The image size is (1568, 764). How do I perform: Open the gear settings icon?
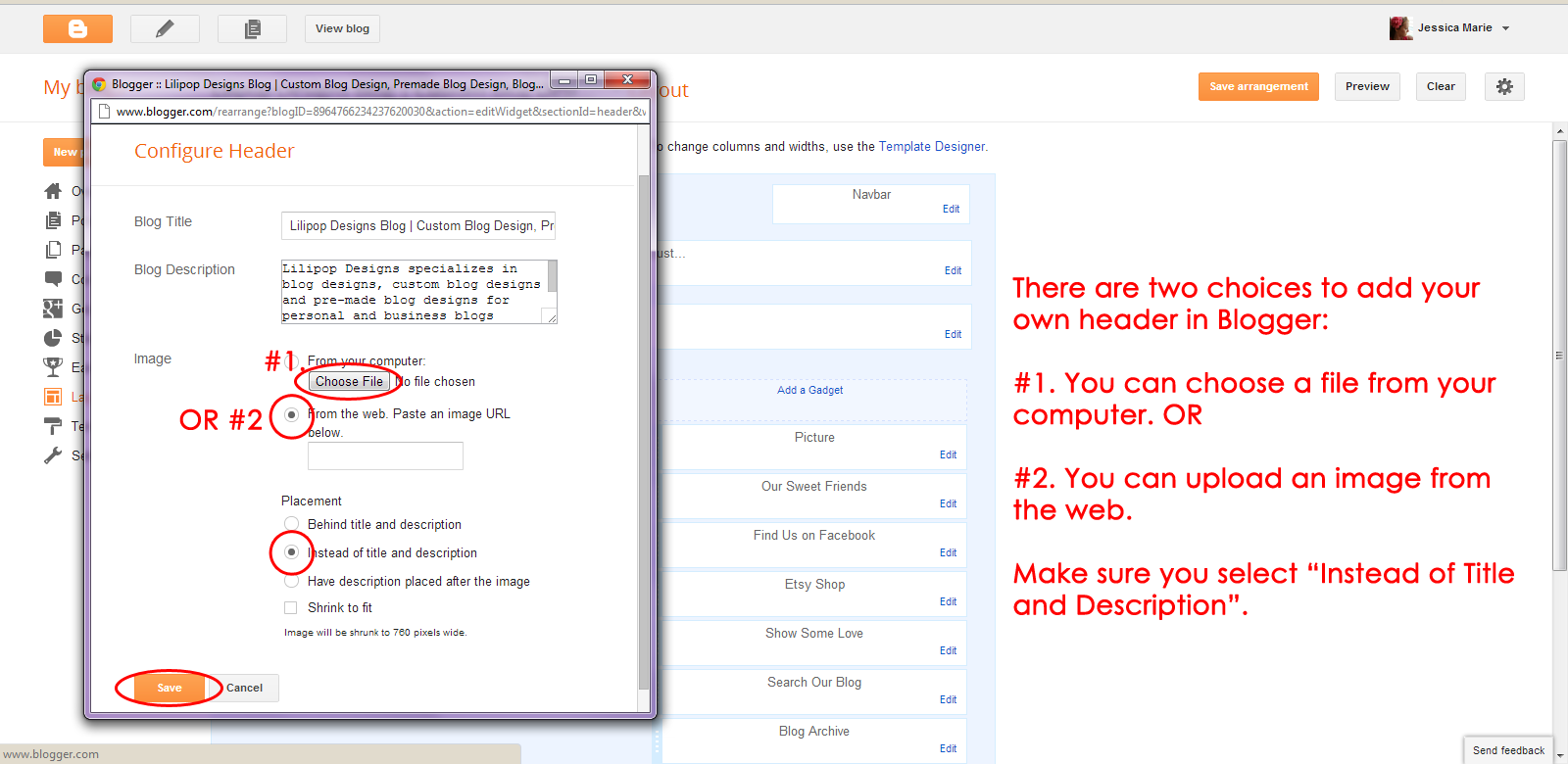pyautogui.click(x=1504, y=86)
